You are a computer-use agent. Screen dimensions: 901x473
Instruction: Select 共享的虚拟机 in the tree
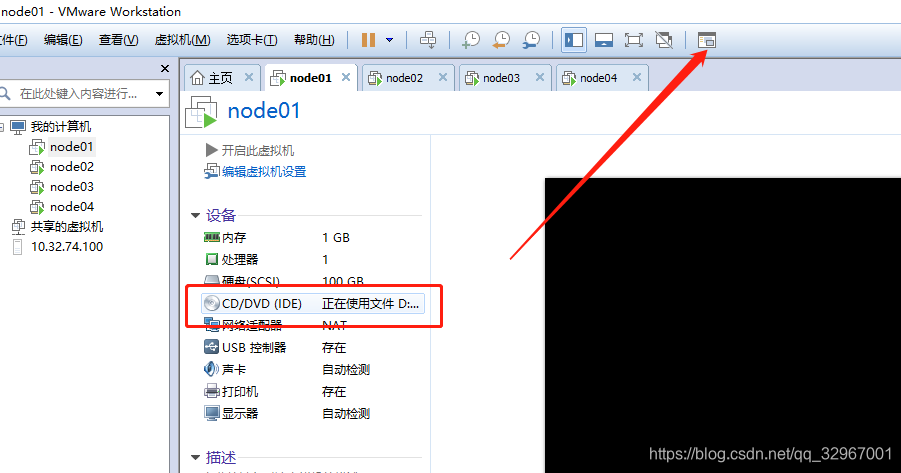[x=67, y=226]
